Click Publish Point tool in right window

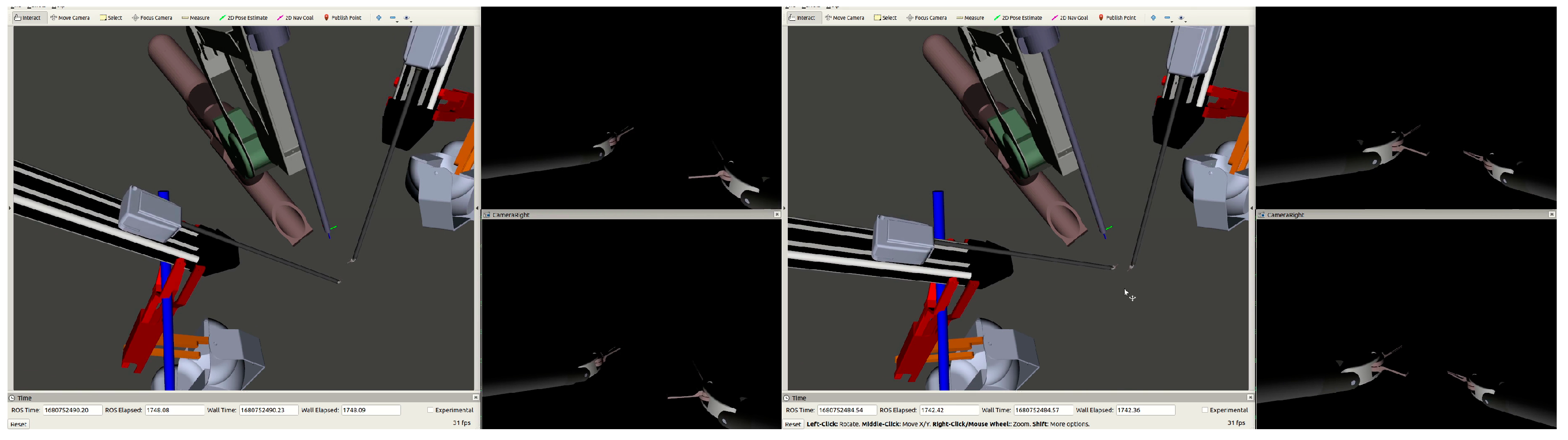click(1117, 17)
